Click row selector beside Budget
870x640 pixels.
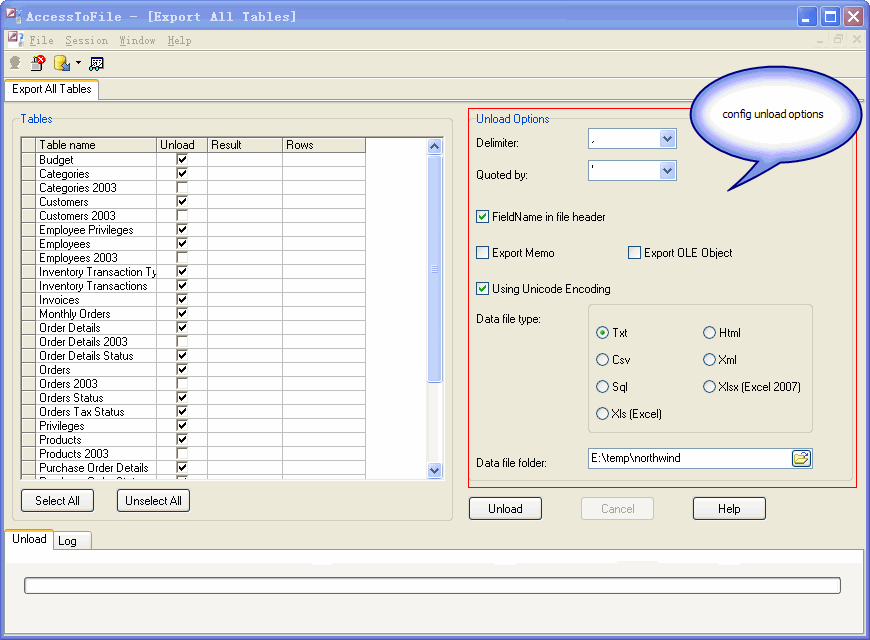click(x=29, y=160)
